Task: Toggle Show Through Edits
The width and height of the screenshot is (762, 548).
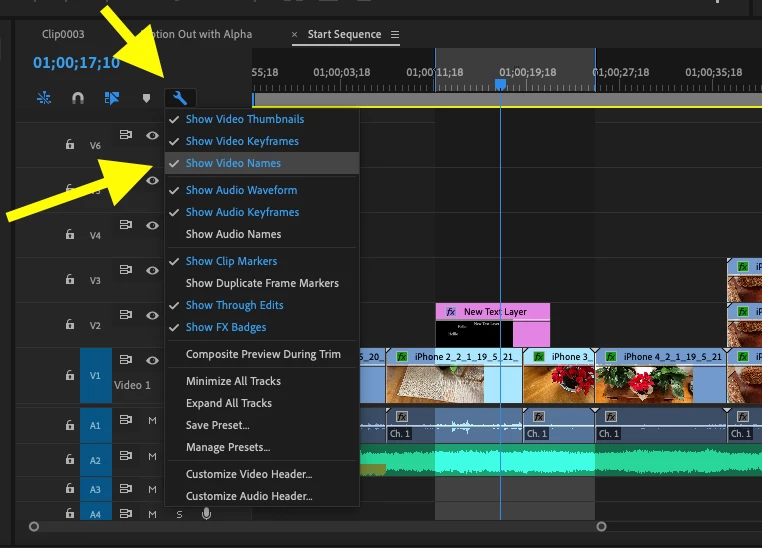Action: (x=262, y=305)
